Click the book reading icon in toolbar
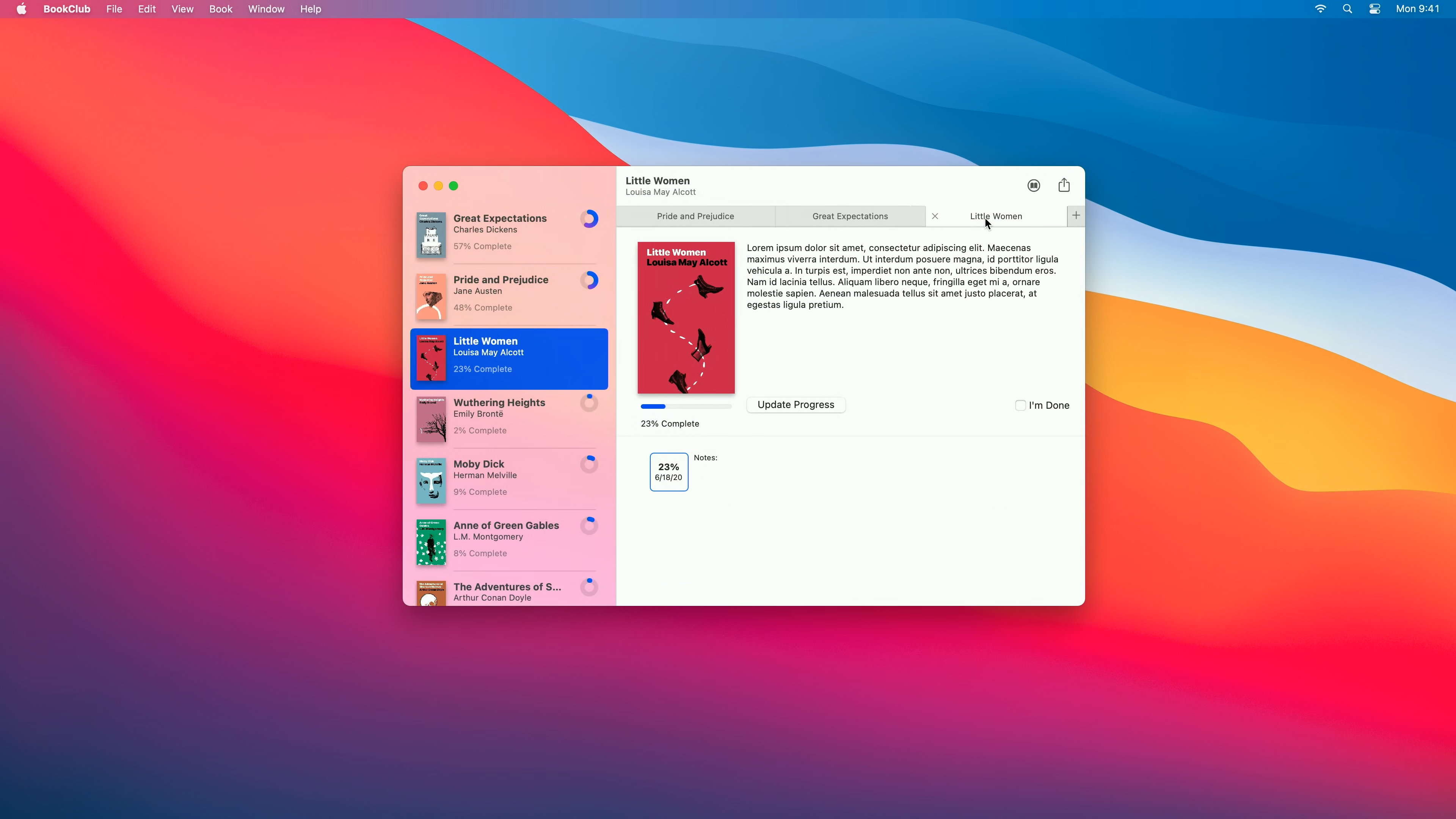 pyautogui.click(x=1033, y=185)
